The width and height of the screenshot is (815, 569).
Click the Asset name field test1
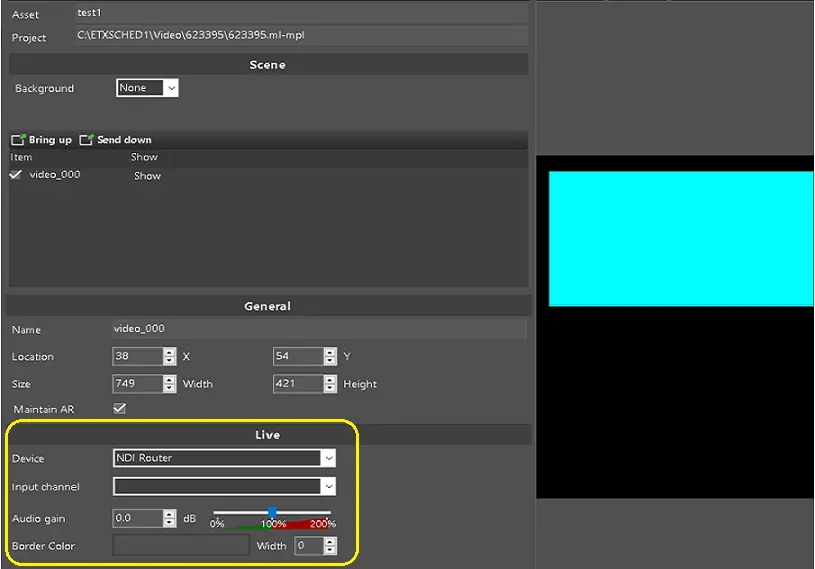(x=300, y=13)
